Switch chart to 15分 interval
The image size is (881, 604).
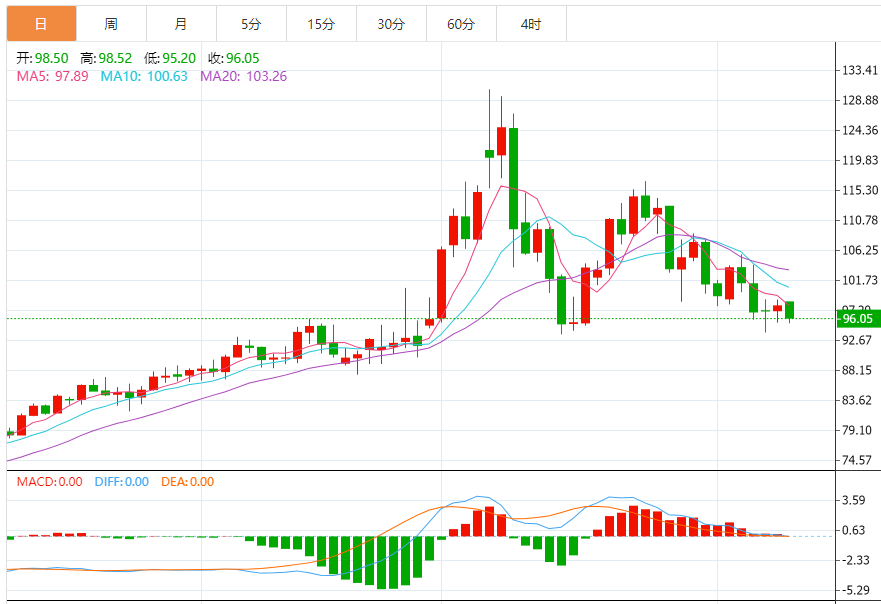321,23
